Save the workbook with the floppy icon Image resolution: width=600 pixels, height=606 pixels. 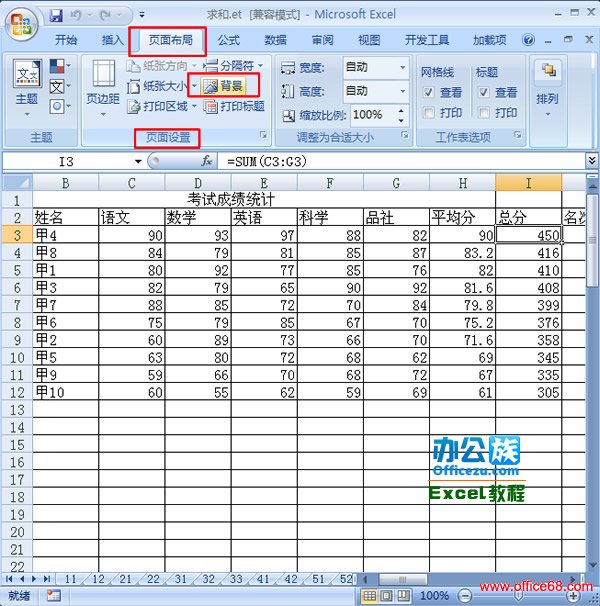click(56, 15)
